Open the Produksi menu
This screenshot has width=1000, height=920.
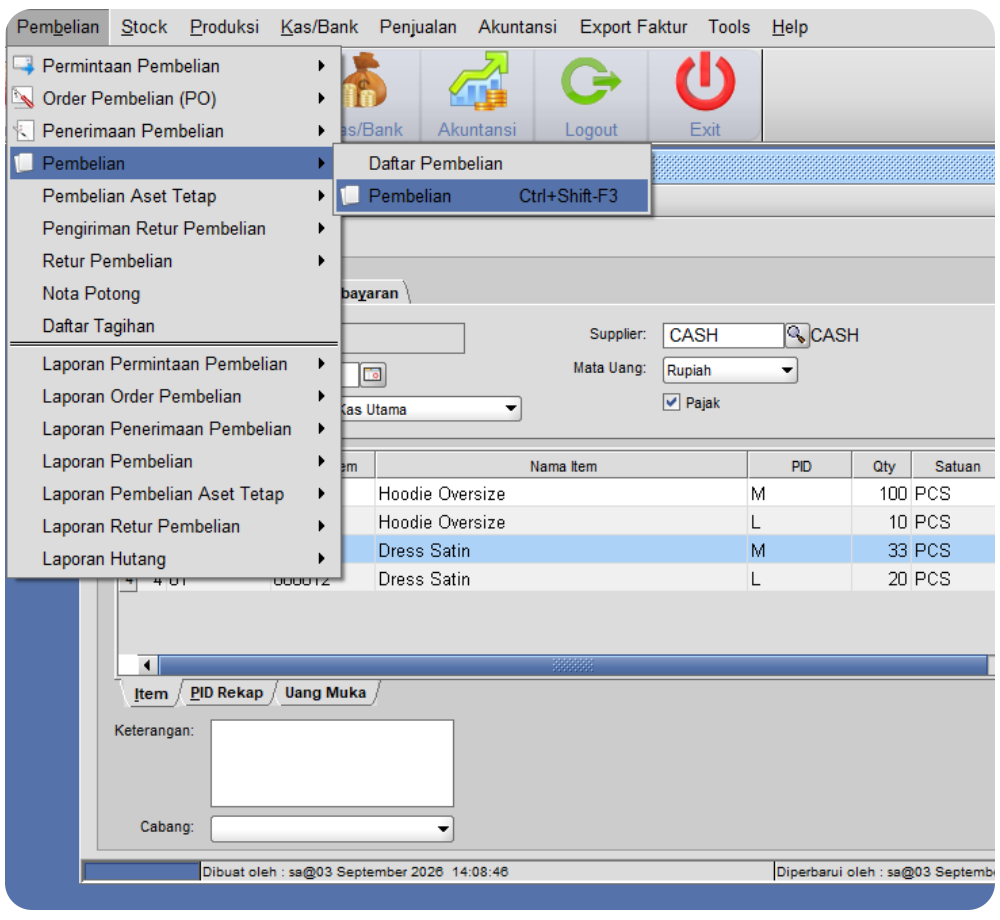tap(224, 27)
